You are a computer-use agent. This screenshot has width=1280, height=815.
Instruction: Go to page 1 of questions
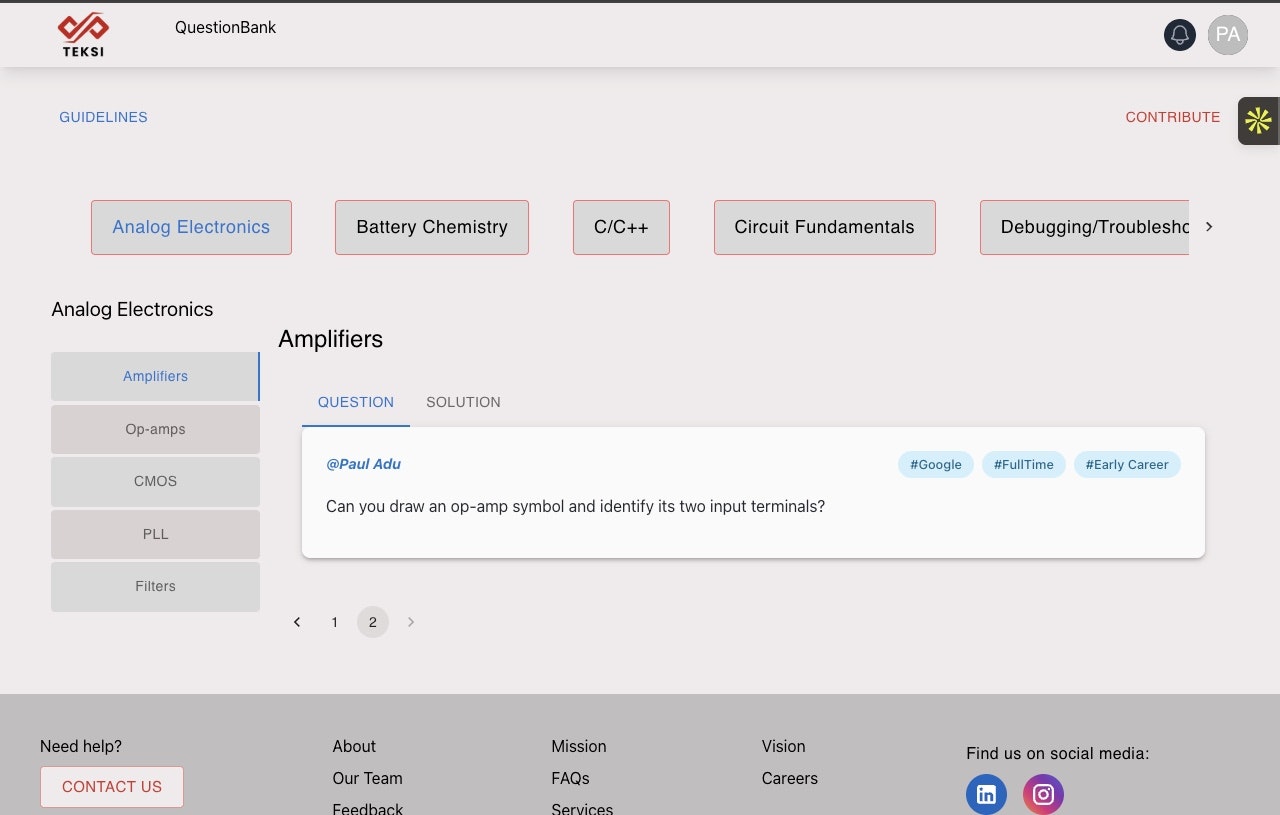click(335, 622)
